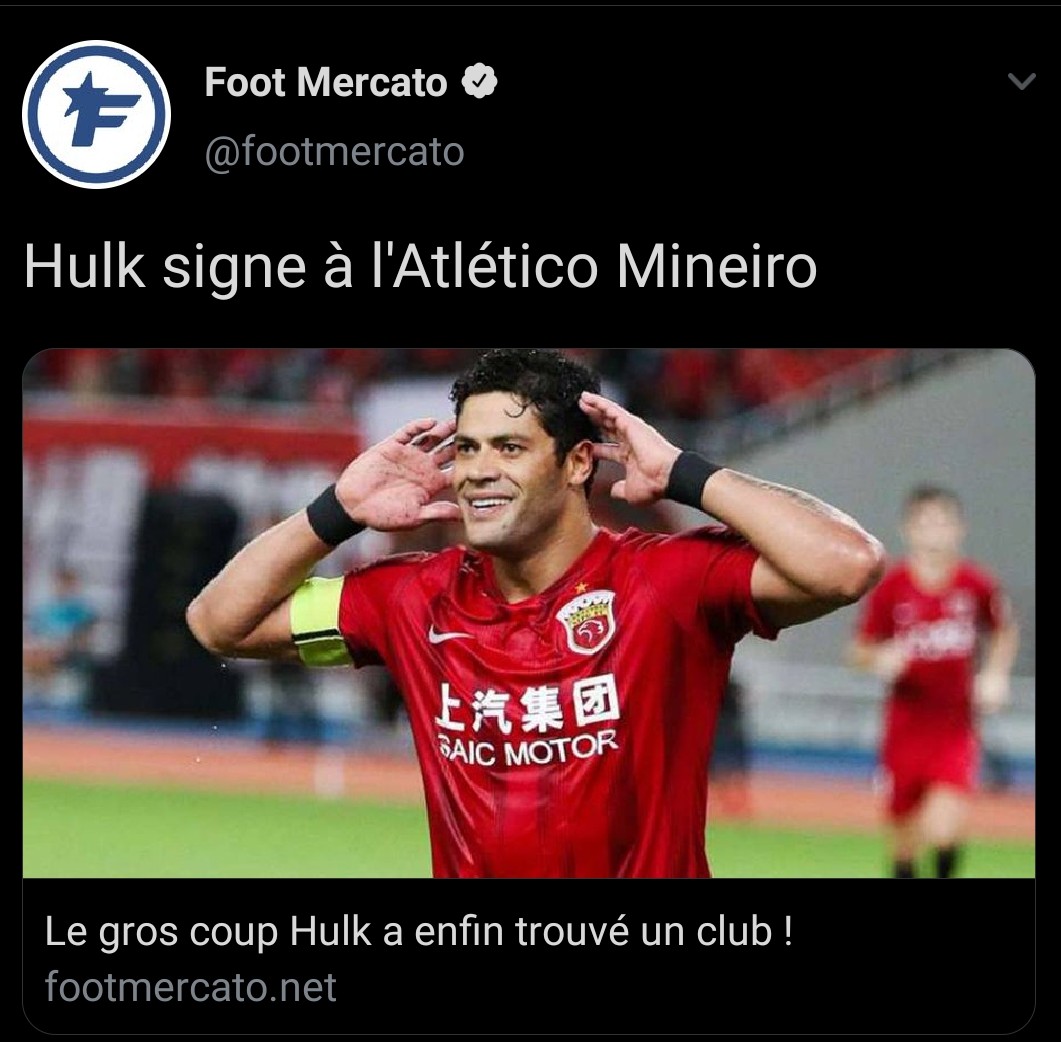Open the Hulk article preview image
Viewport: 1061px width, 1042px height.
tap(528, 613)
